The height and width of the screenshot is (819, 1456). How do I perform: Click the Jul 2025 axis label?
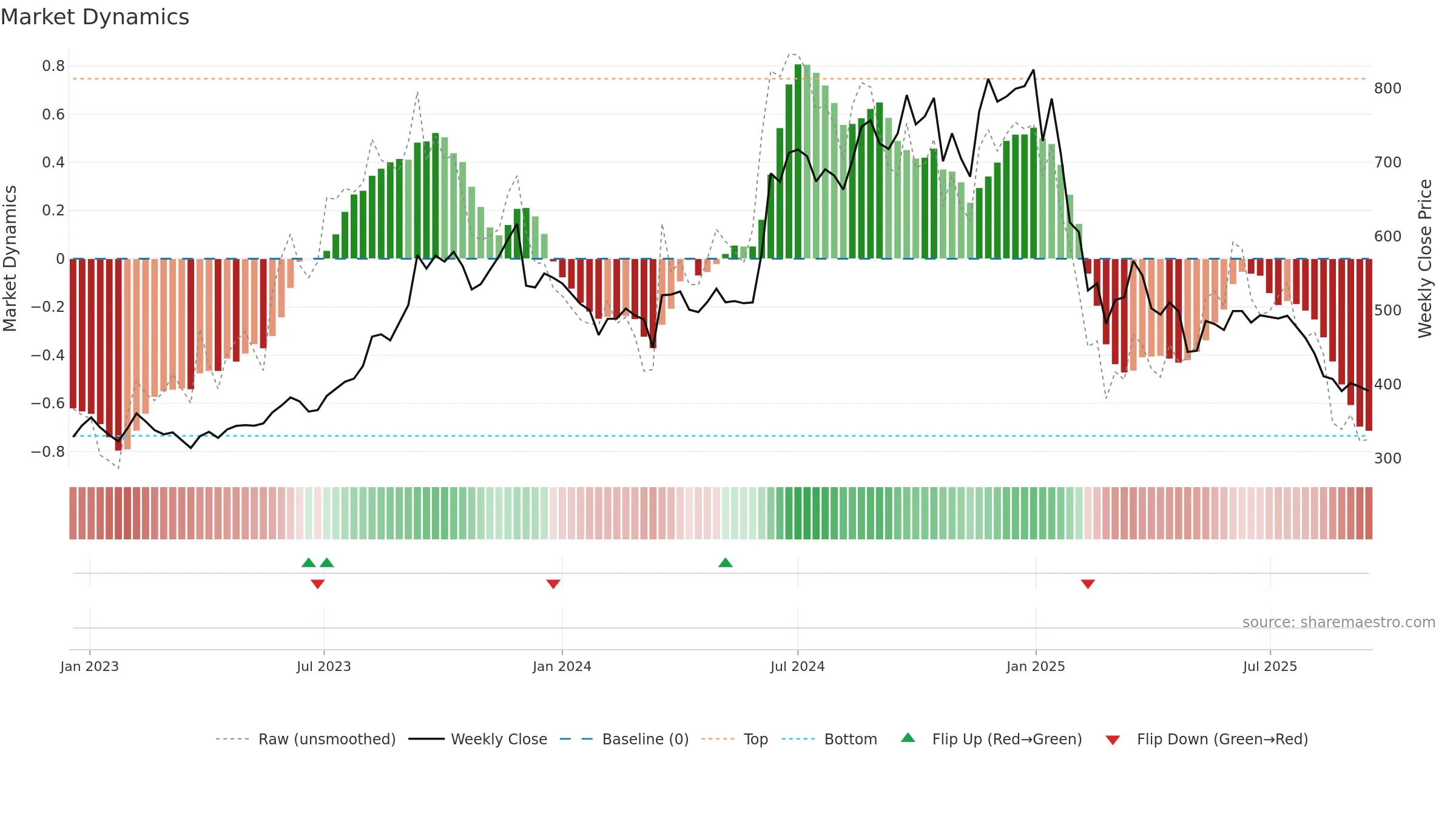click(1270, 666)
